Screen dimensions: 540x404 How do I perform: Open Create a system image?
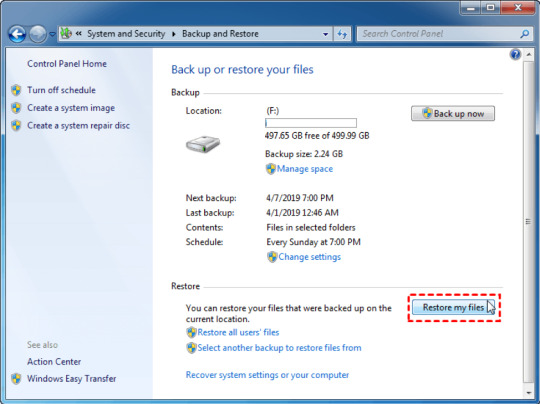71,108
